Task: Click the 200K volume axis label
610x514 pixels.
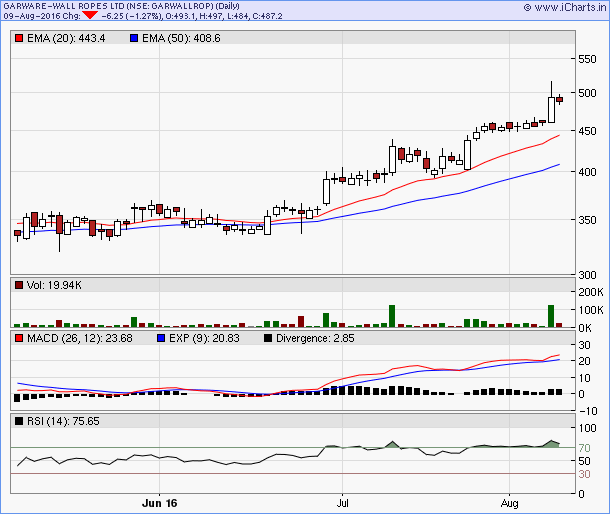Action: pyautogui.click(x=591, y=292)
